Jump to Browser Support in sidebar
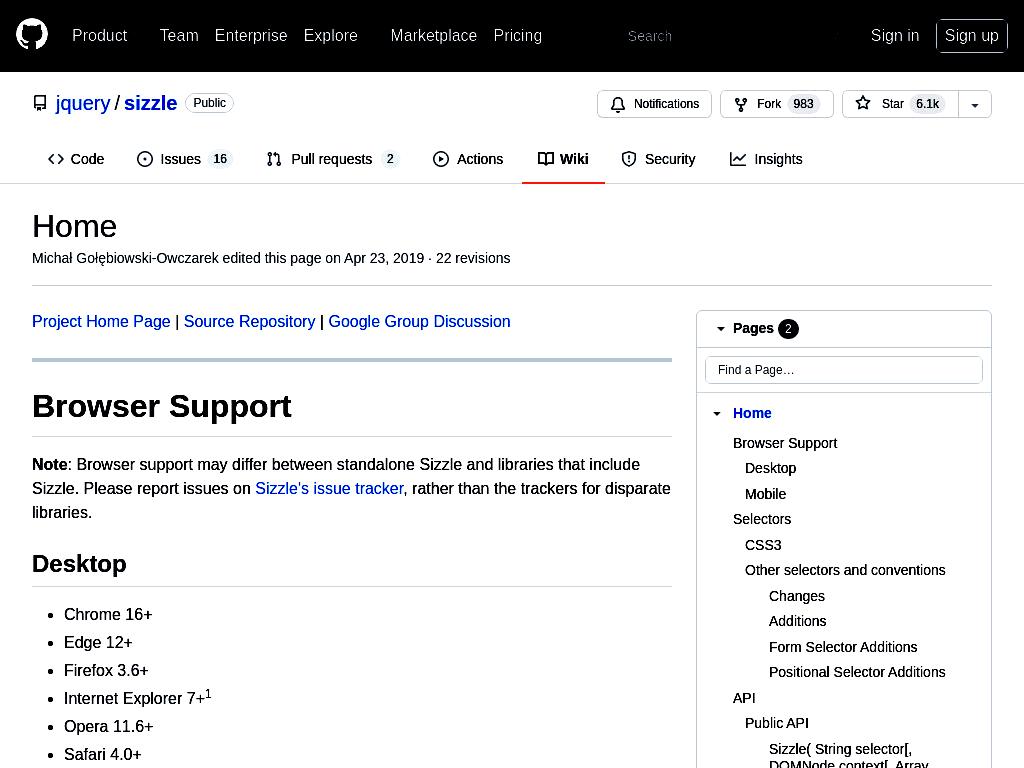The image size is (1024, 768). (784, 443)
